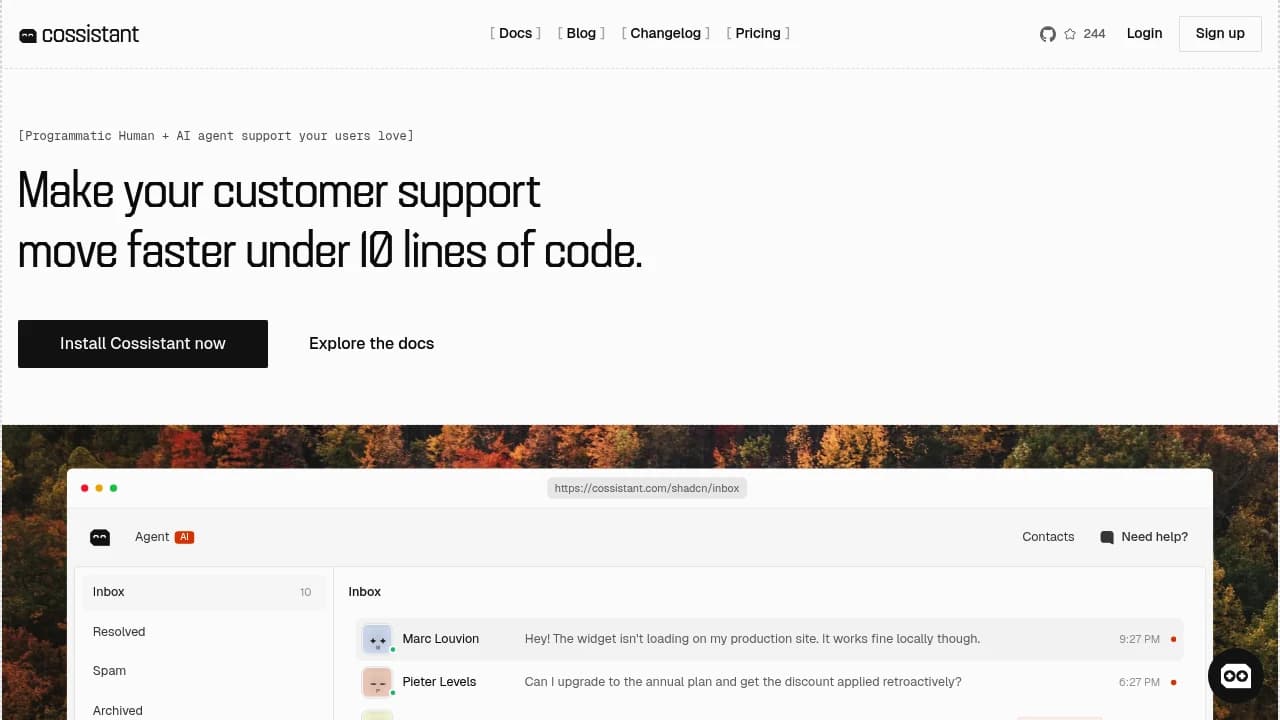Click the star icon beside 244
1280x720 pixels.
[x=1070, y=34]
